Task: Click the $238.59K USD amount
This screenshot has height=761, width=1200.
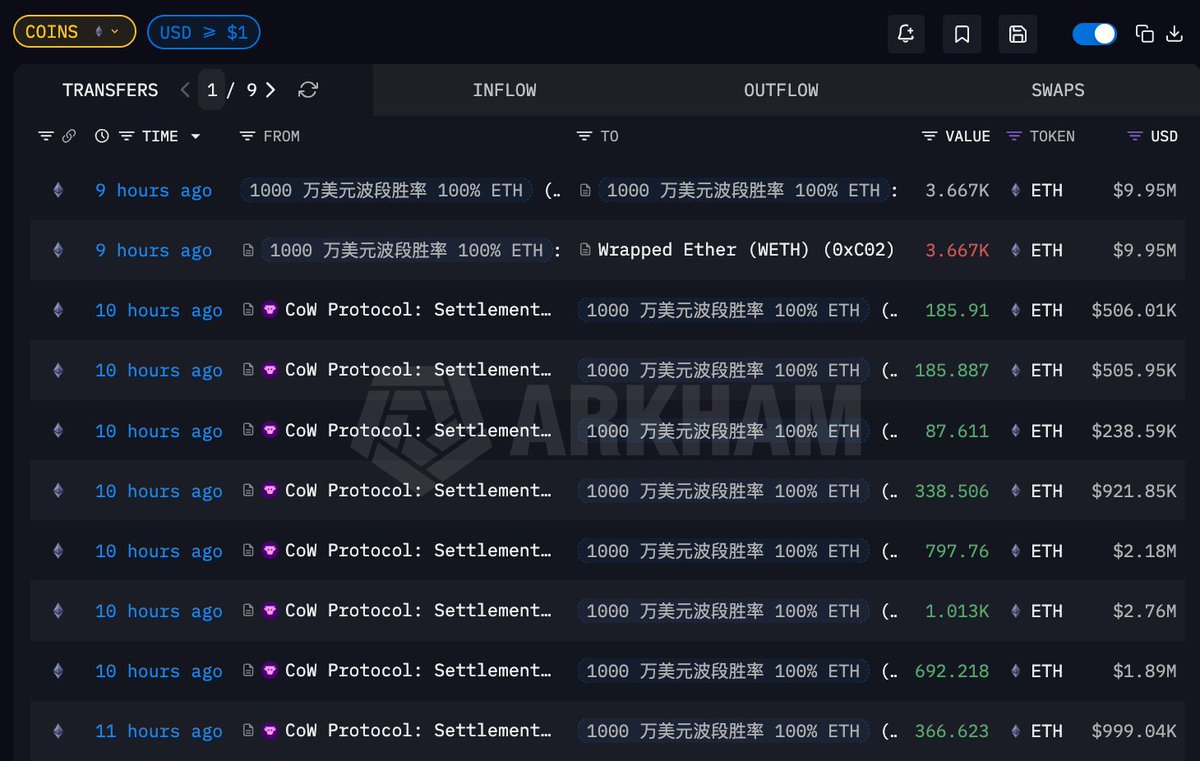Action: coord(1134,431)
